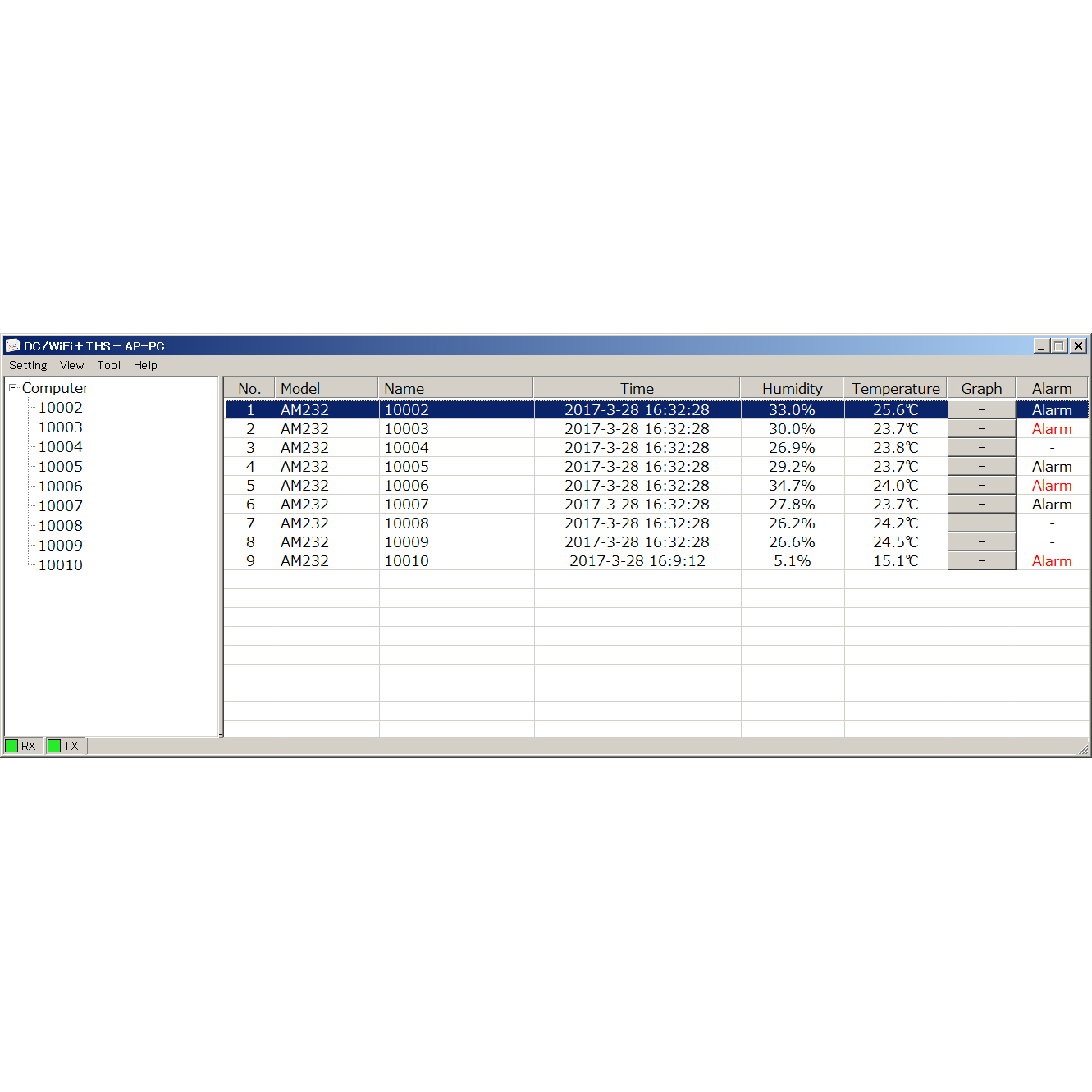This screenshot has height=1092, width=1092.
Task: Click the app icon in title bar
Action: click(x=12, y=346)
